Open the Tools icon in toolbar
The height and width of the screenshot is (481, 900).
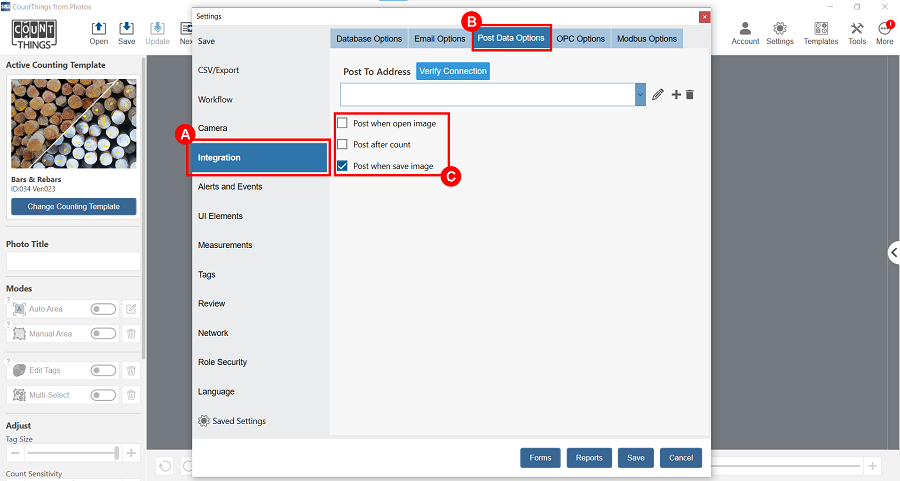pos(857,33)
